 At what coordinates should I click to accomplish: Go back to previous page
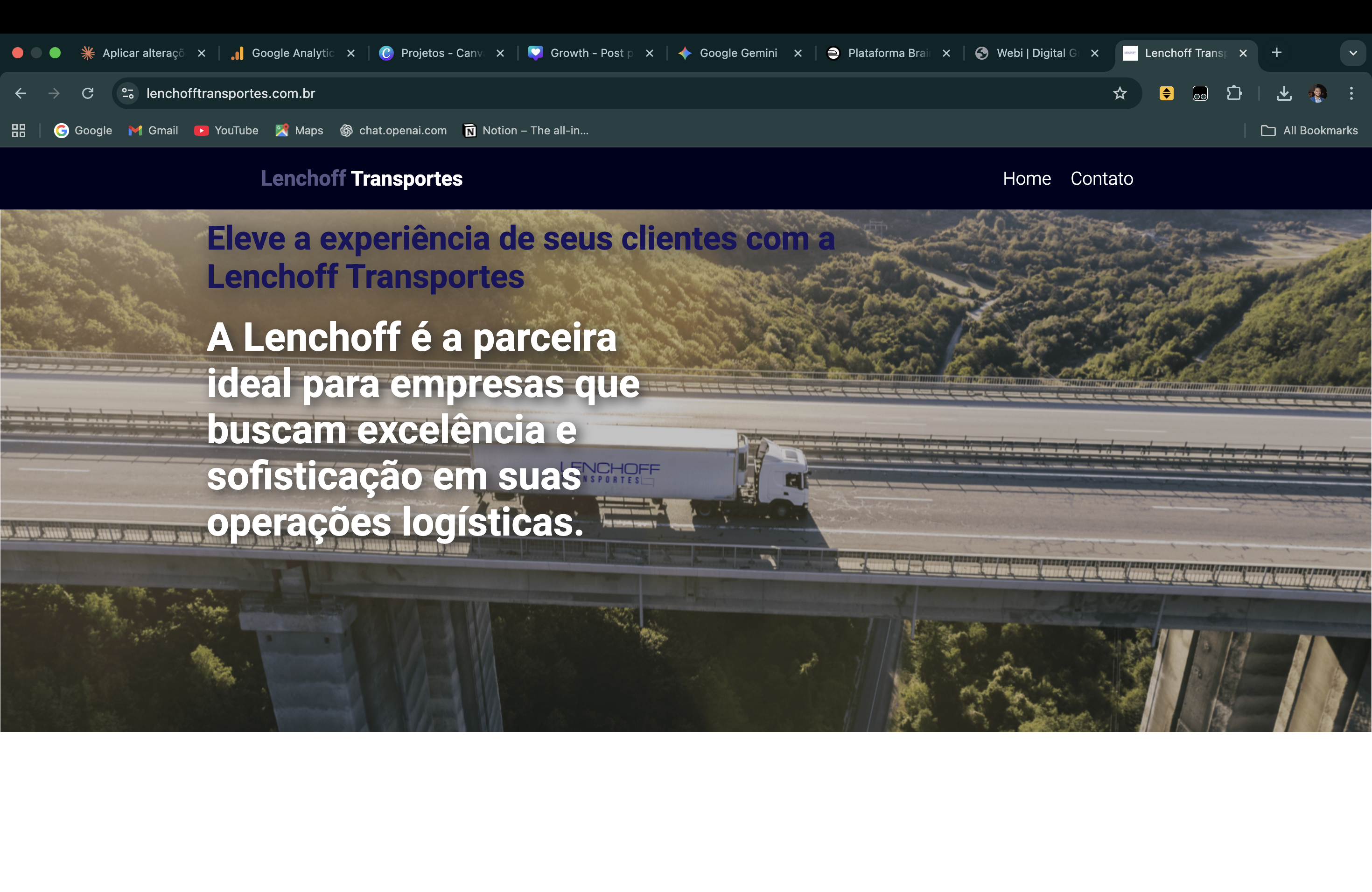coord(21,93)
